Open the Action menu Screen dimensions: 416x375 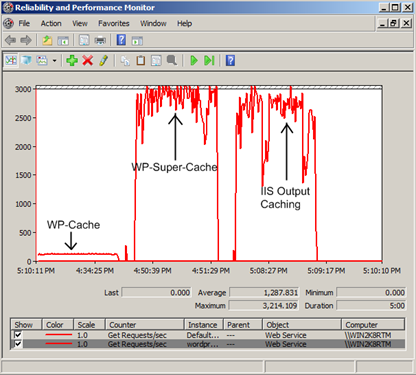pyautogui.click(x=51, y=23)
